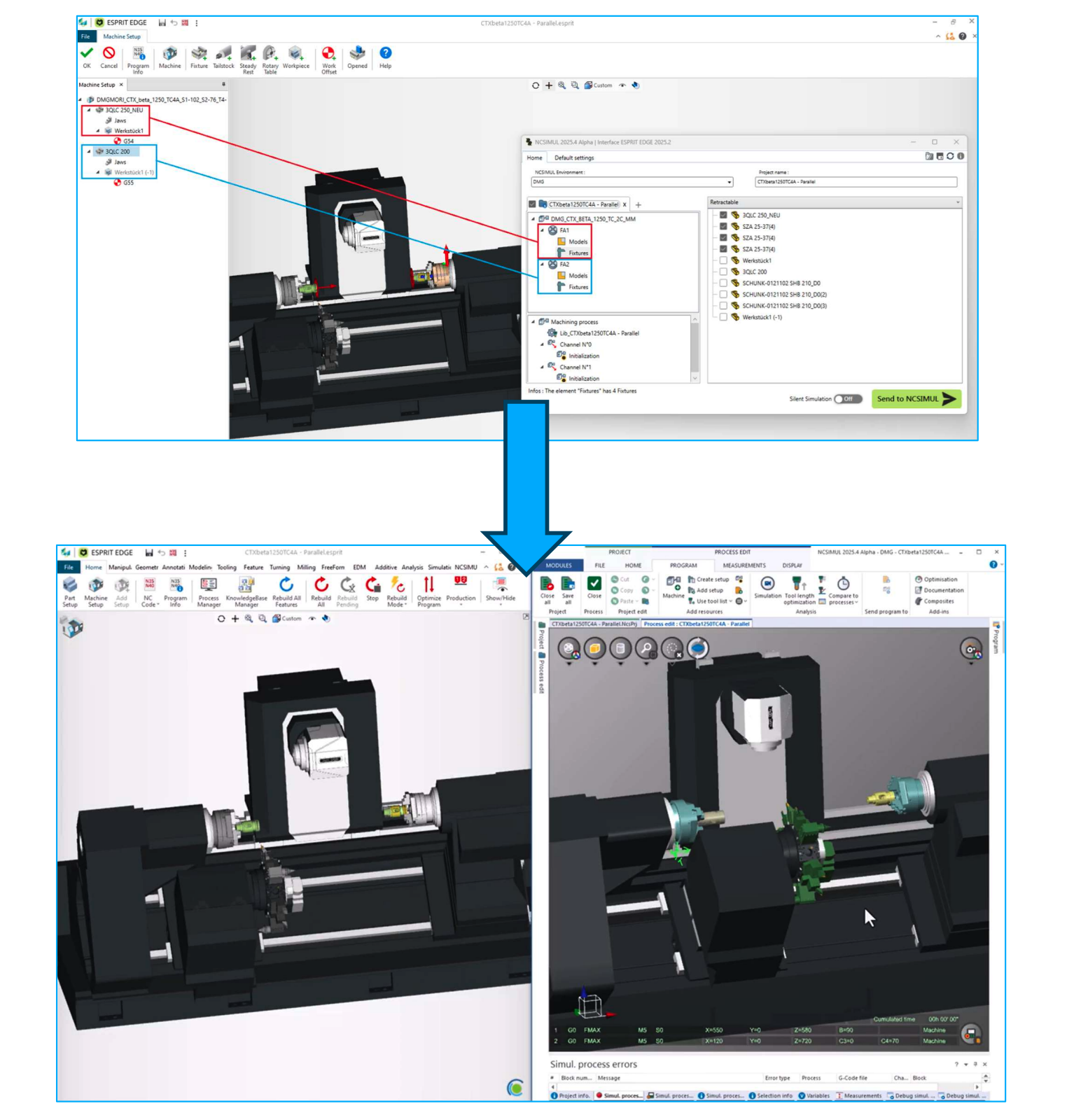The image size is (1067, 1120).
Task: Expand the Retractable dropdown
Action: (957, 202)
